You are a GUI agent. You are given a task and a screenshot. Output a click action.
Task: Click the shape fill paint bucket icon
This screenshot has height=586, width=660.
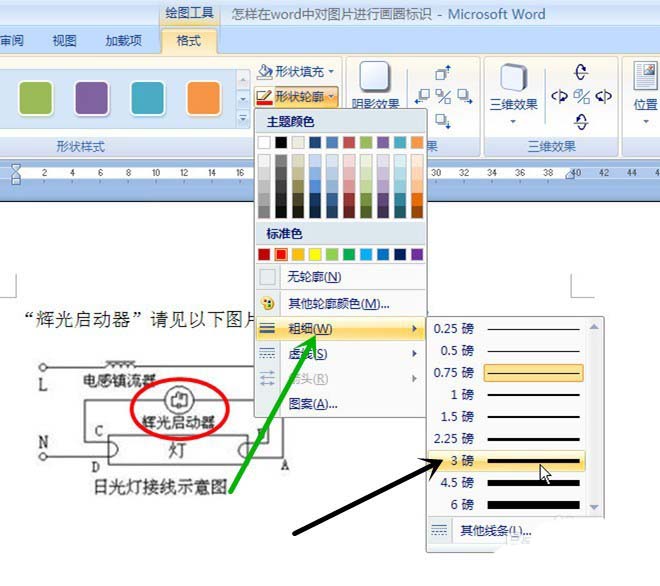click(x=265, y=72)
